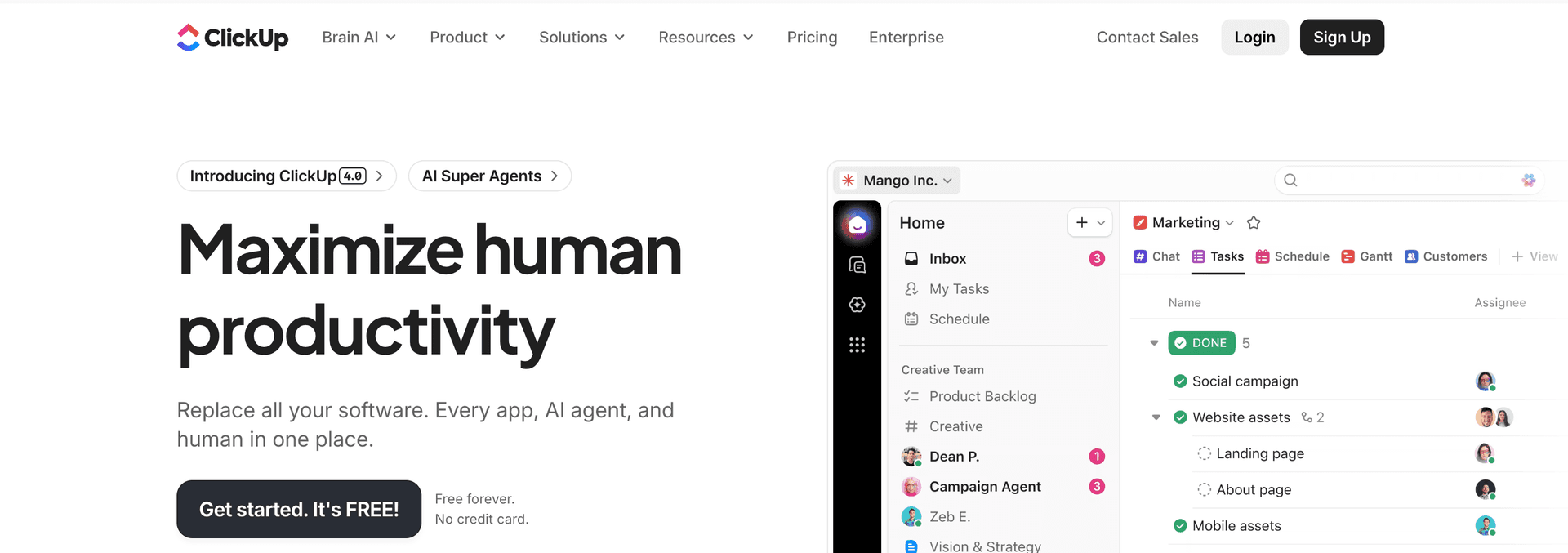This screenshot has height=553, width=1568.
Task: Toggle Social campaign completed checkmark
Action: click(1180, 381)
